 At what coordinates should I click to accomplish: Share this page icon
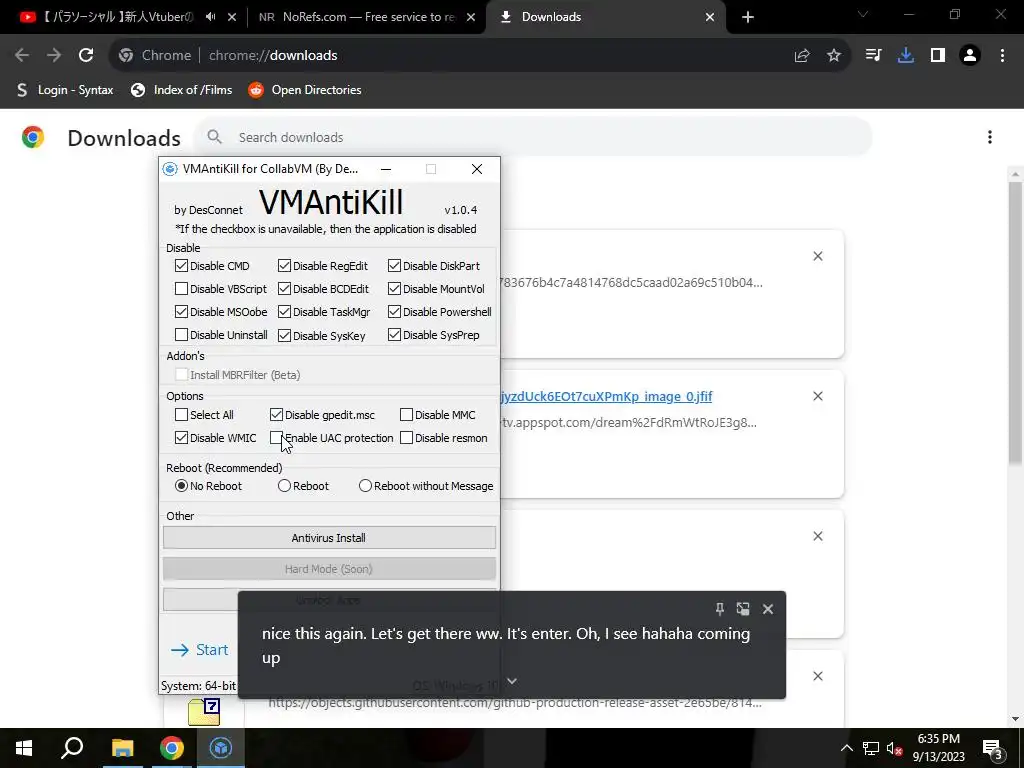point(802,56)
